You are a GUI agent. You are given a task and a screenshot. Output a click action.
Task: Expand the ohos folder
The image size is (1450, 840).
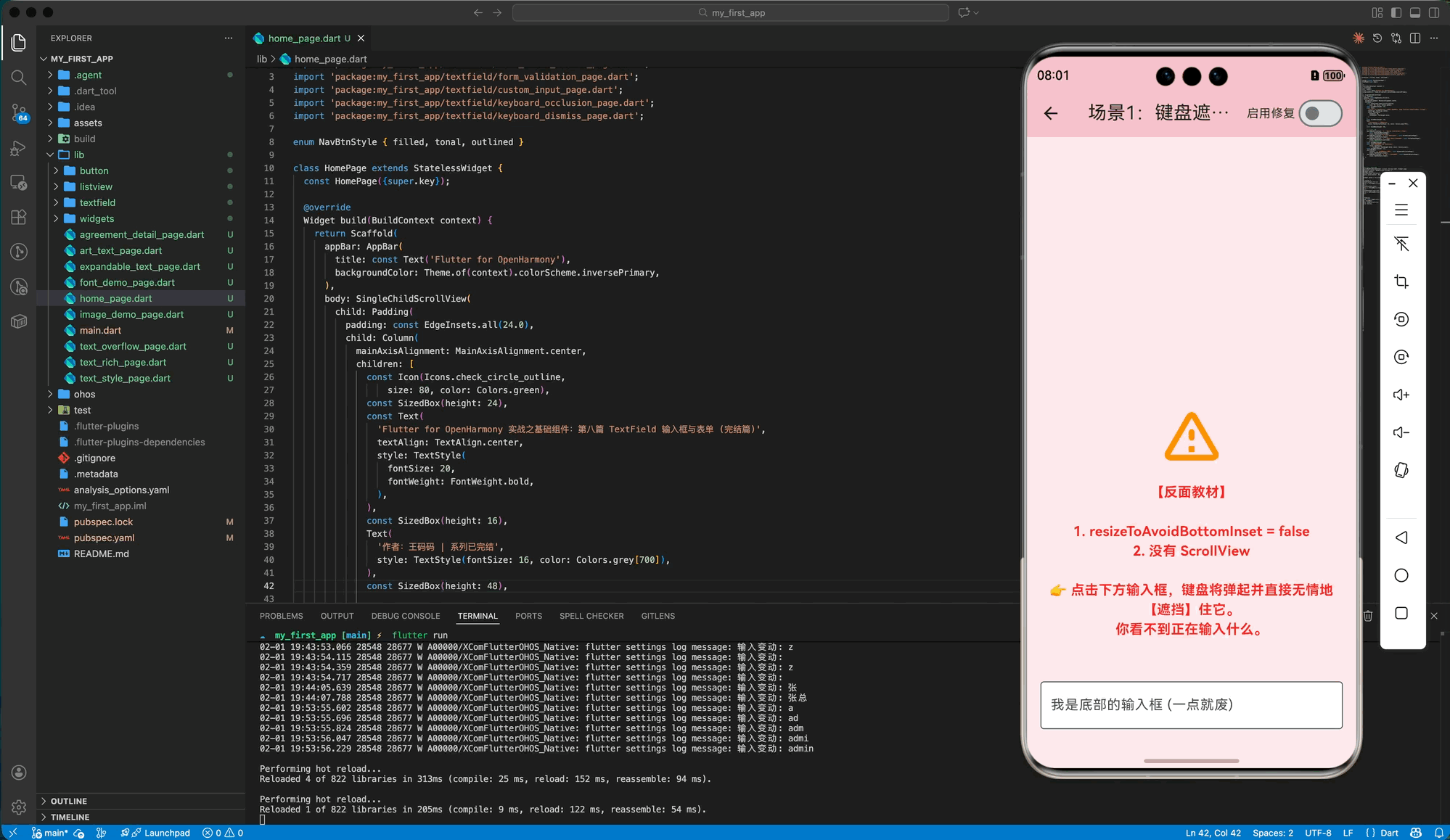[x=84, y=394]
